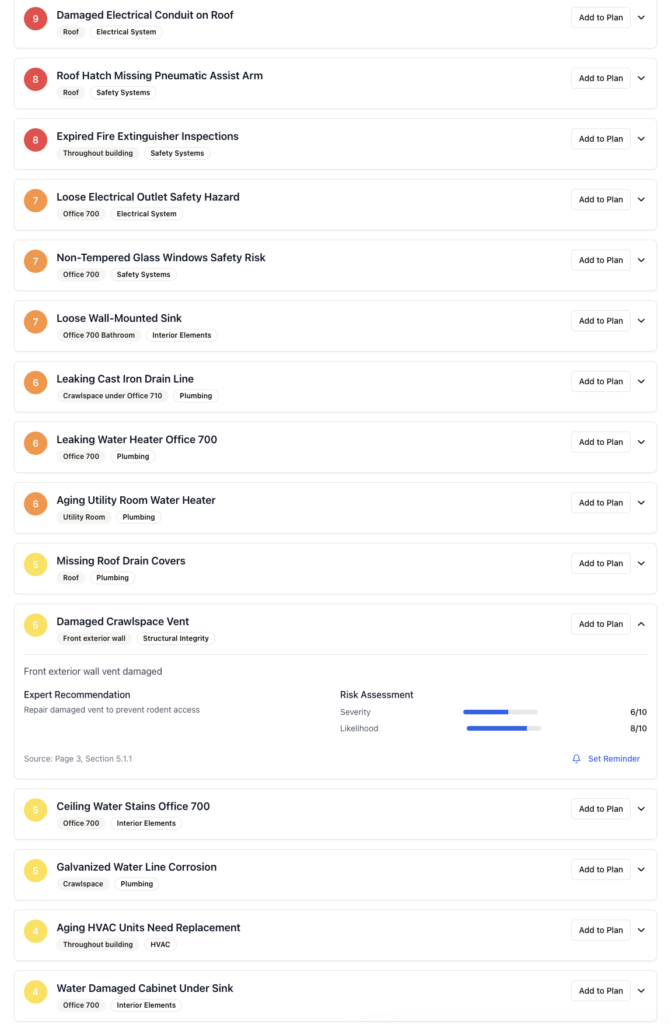Expand Ceiling Water Stains Office 700 details
The image size is (671, 1024).
pos(641,809)
